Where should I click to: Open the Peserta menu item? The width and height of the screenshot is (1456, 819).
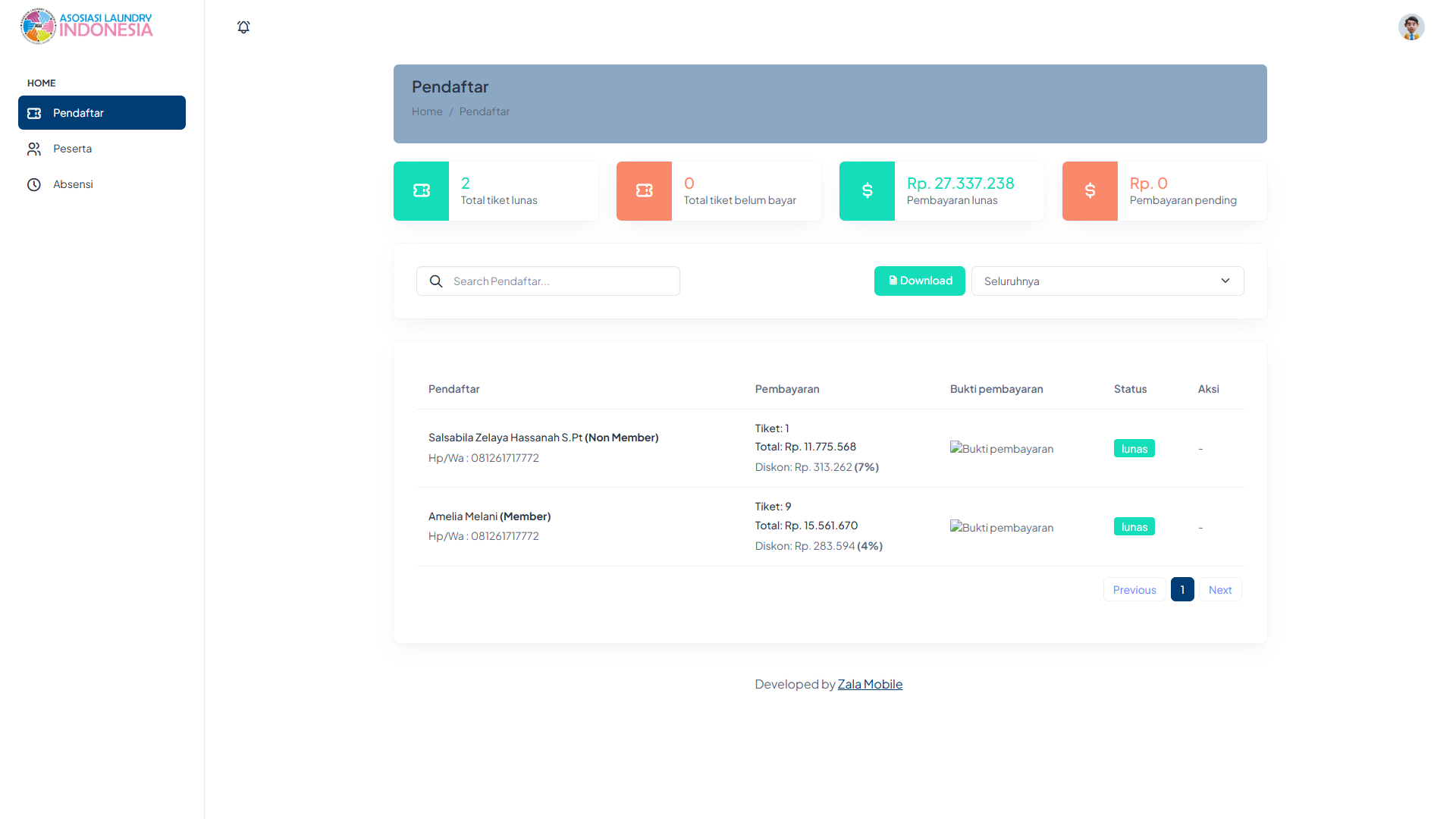[x=102, y=149]
